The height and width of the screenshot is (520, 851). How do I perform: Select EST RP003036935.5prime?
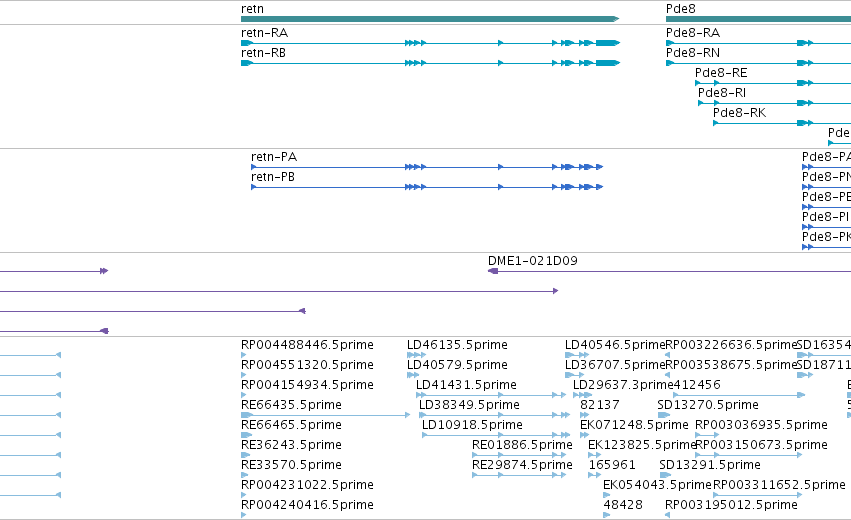tap(761, 425)
